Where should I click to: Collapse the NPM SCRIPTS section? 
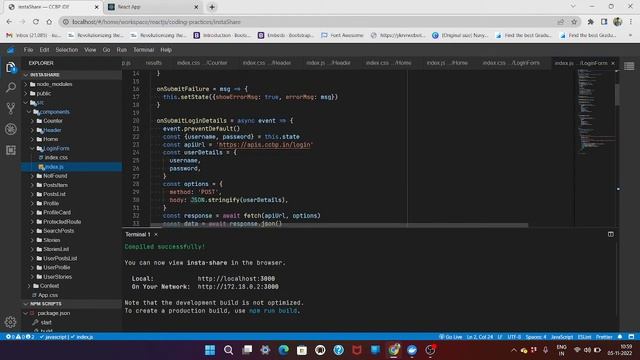26,304
